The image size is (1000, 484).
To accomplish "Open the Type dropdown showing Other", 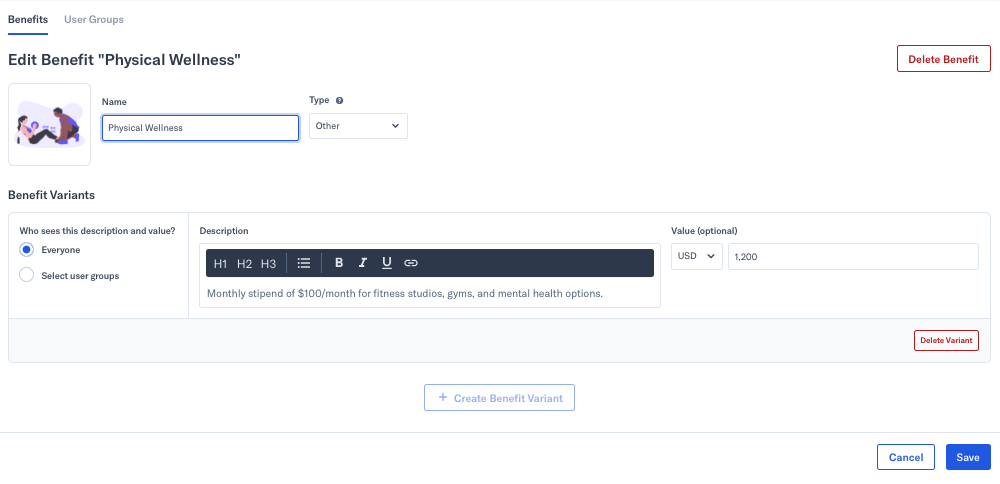I will tap(358, 126).
